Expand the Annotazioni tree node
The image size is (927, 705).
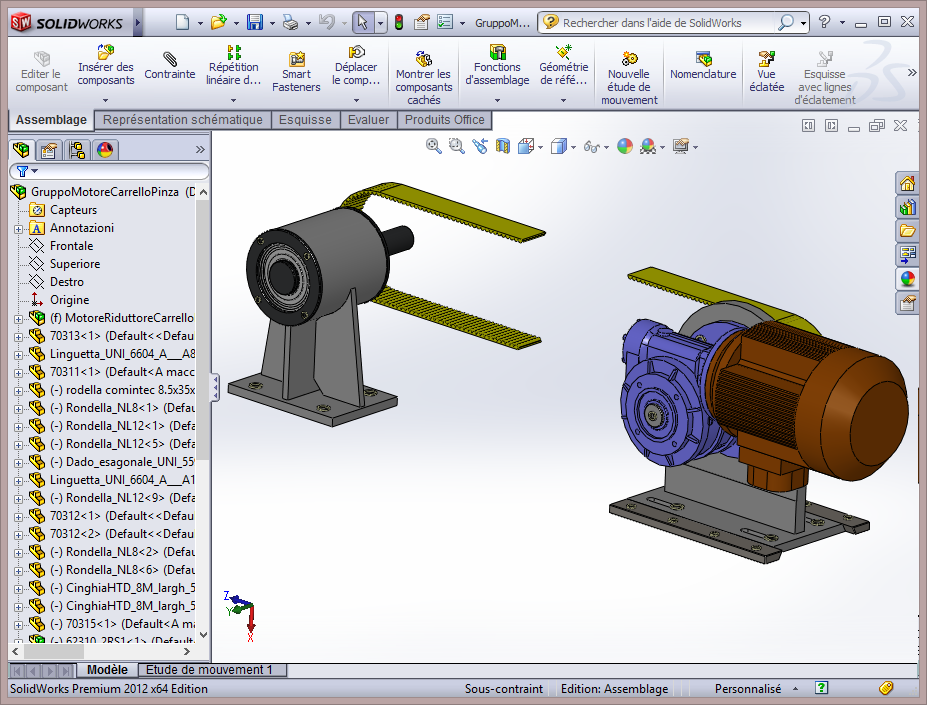click(x=18, y=228)
